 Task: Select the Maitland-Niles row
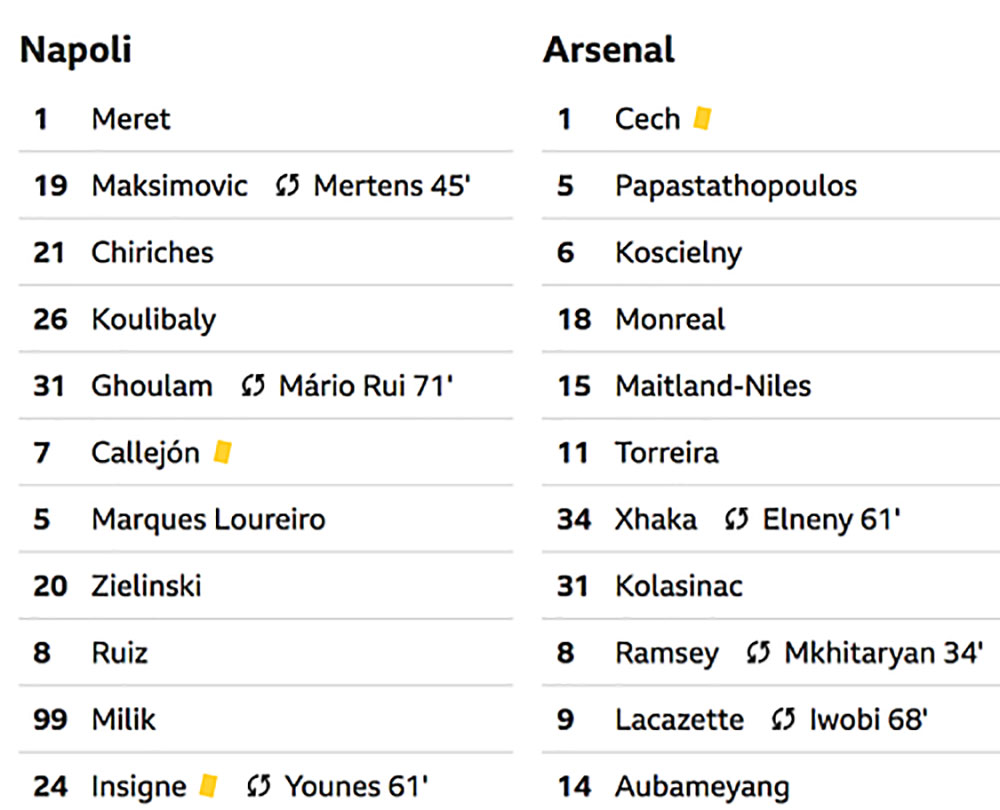click(771, 386)
